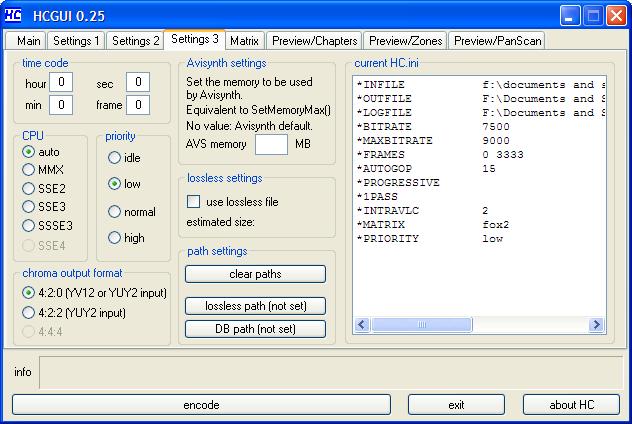Open the about HC dialog
632x424 pixels.
[571, 405]
